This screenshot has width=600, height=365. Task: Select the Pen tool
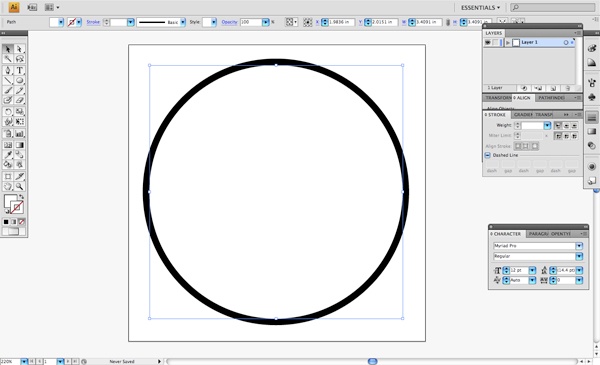(8, 70)
